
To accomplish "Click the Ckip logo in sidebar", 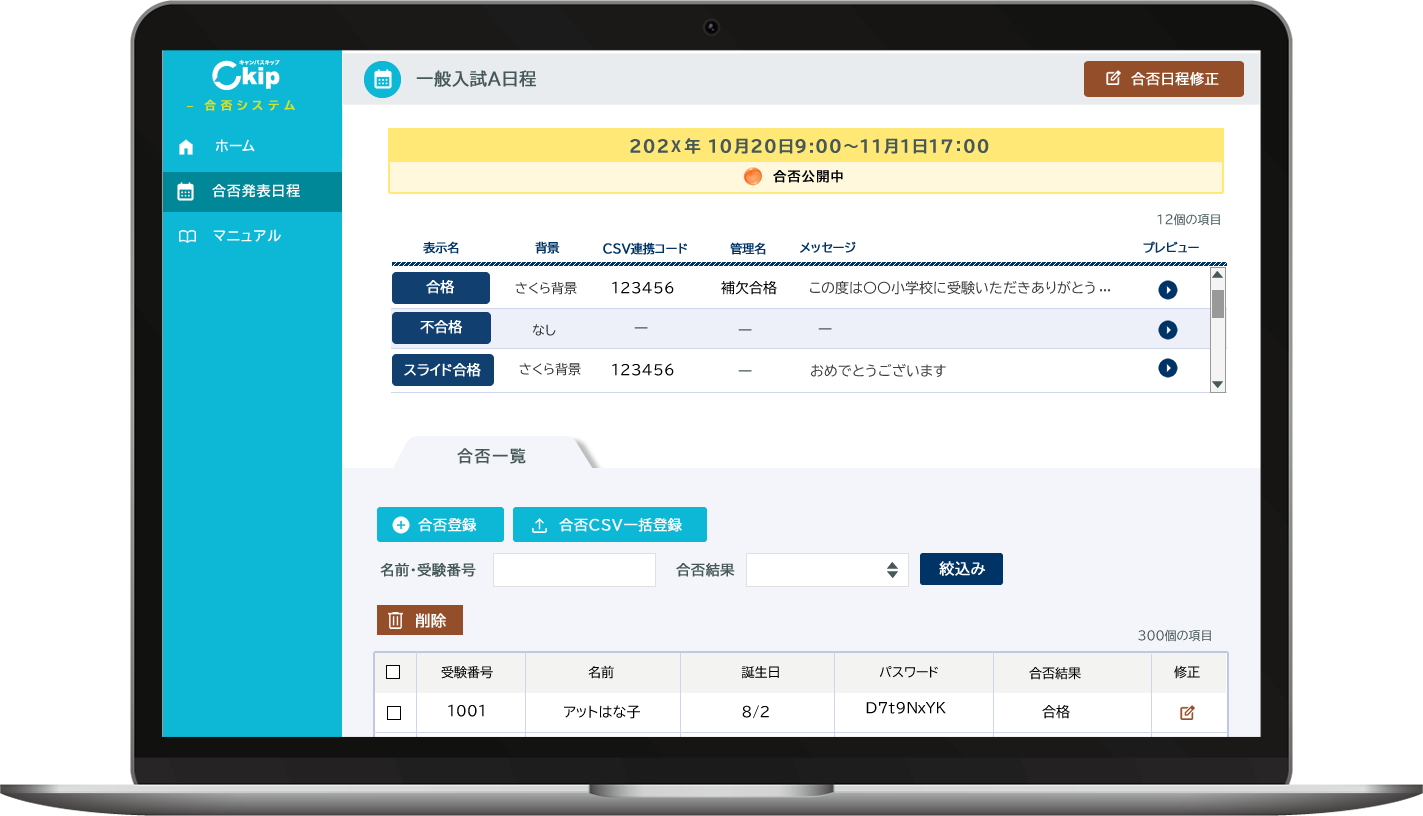I will 246,76.
